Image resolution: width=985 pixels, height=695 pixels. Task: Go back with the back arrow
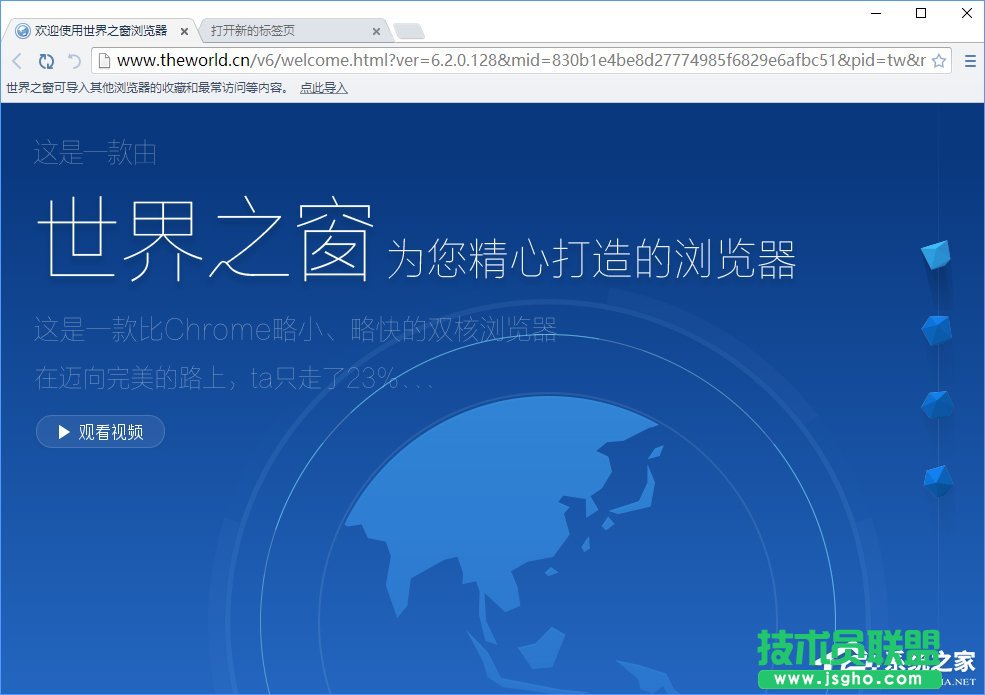pyautogui.click(x=18, y=61)
